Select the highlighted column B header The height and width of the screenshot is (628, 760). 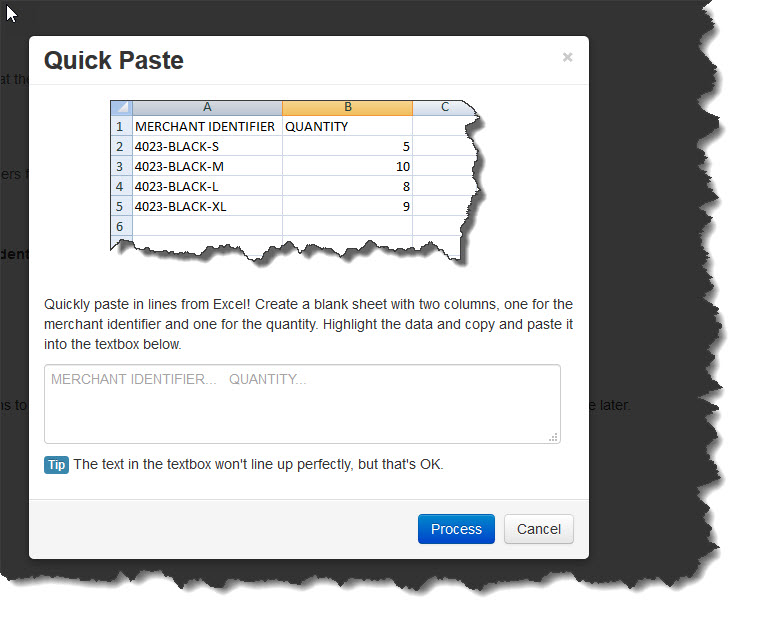tap(347, 107)
